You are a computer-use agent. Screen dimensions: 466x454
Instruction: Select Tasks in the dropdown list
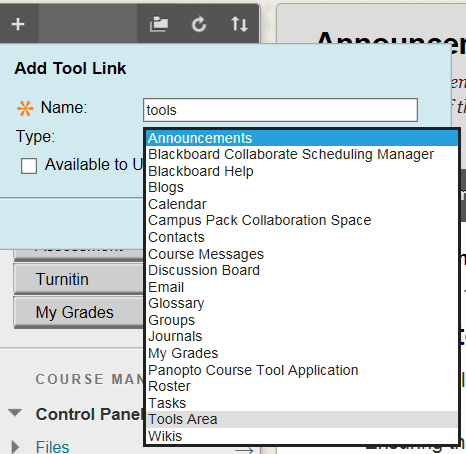302,403
